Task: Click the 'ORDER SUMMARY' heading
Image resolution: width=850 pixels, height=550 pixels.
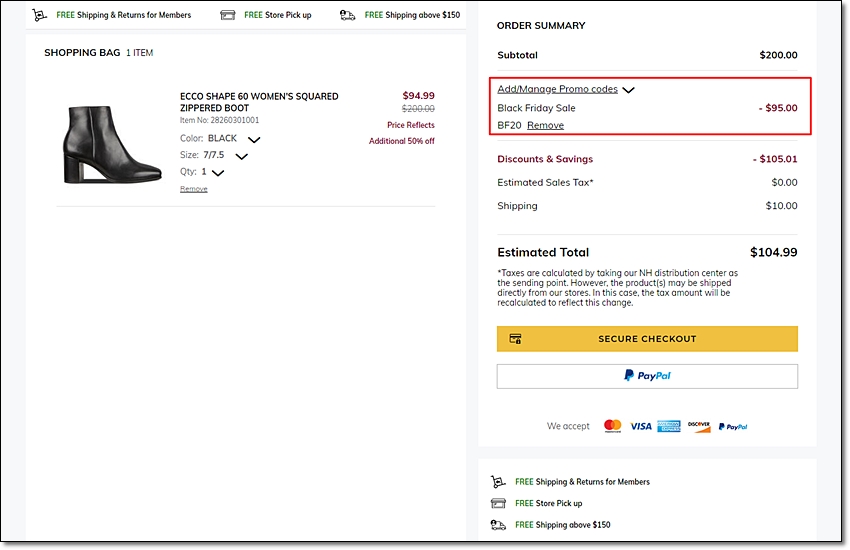Action: [541, 25]
